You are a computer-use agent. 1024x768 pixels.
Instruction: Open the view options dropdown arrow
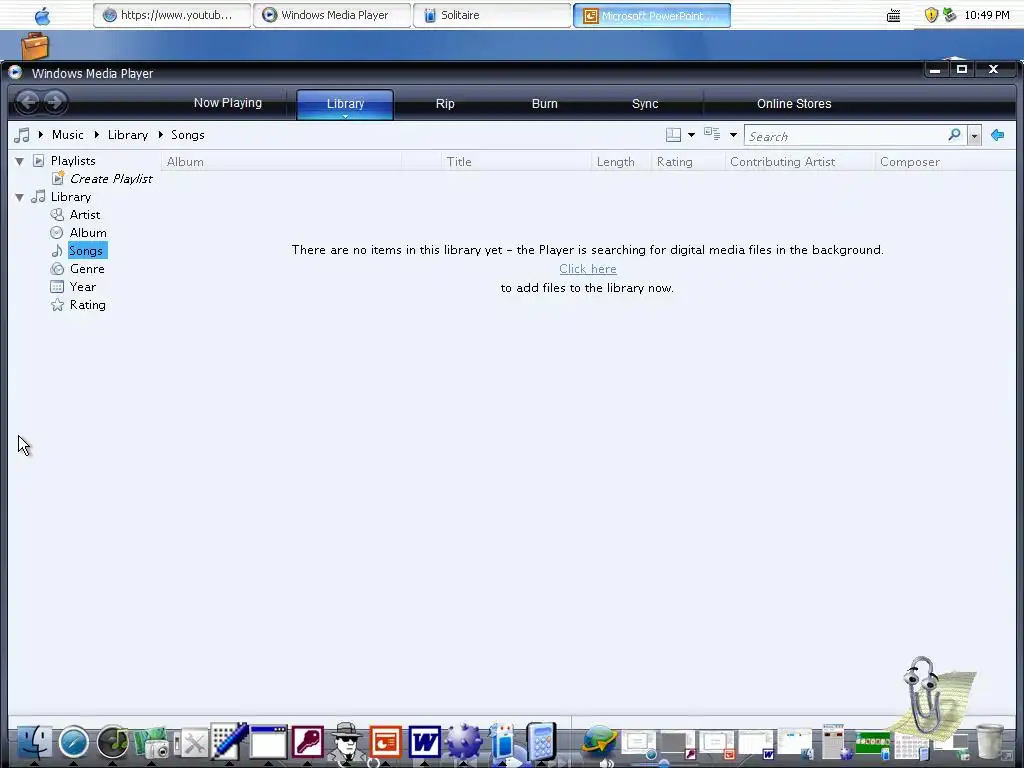click(733, 135)
